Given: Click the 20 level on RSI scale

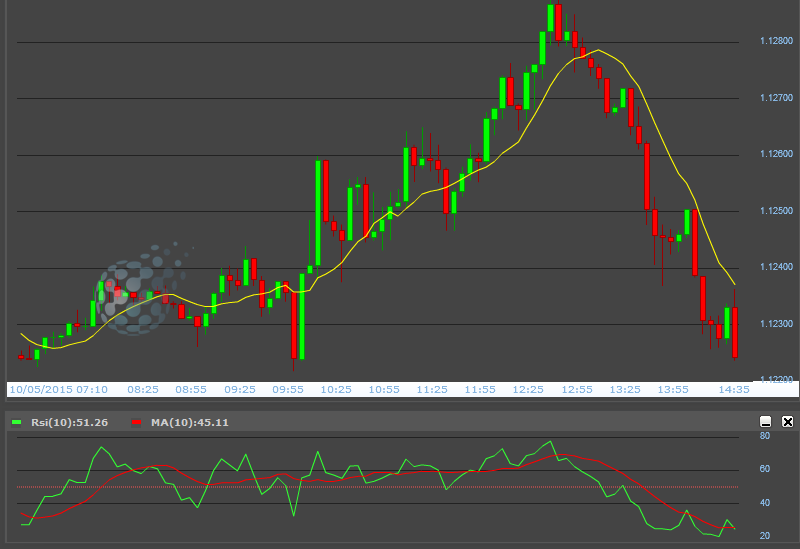Looking at the screenshot, I should [764, 536].
